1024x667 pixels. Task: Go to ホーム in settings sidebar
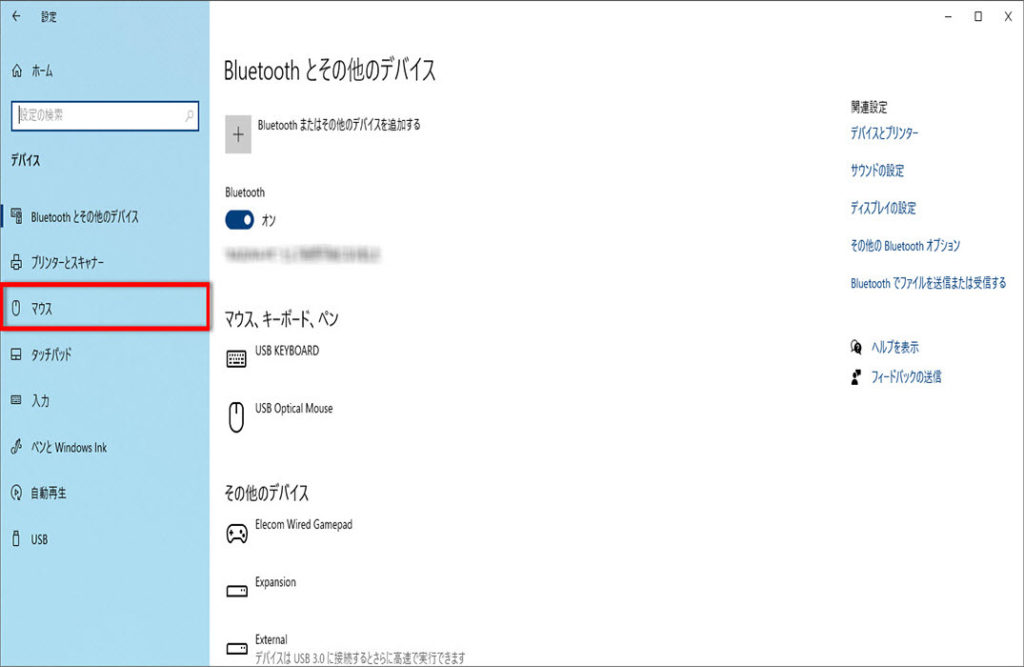(x=41, y=71)
